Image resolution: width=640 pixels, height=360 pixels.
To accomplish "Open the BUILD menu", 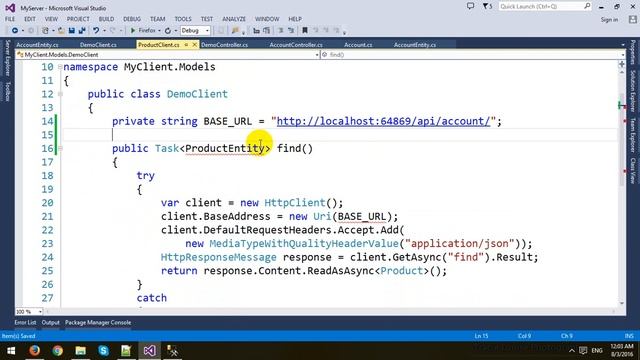I will coord(106,19).
